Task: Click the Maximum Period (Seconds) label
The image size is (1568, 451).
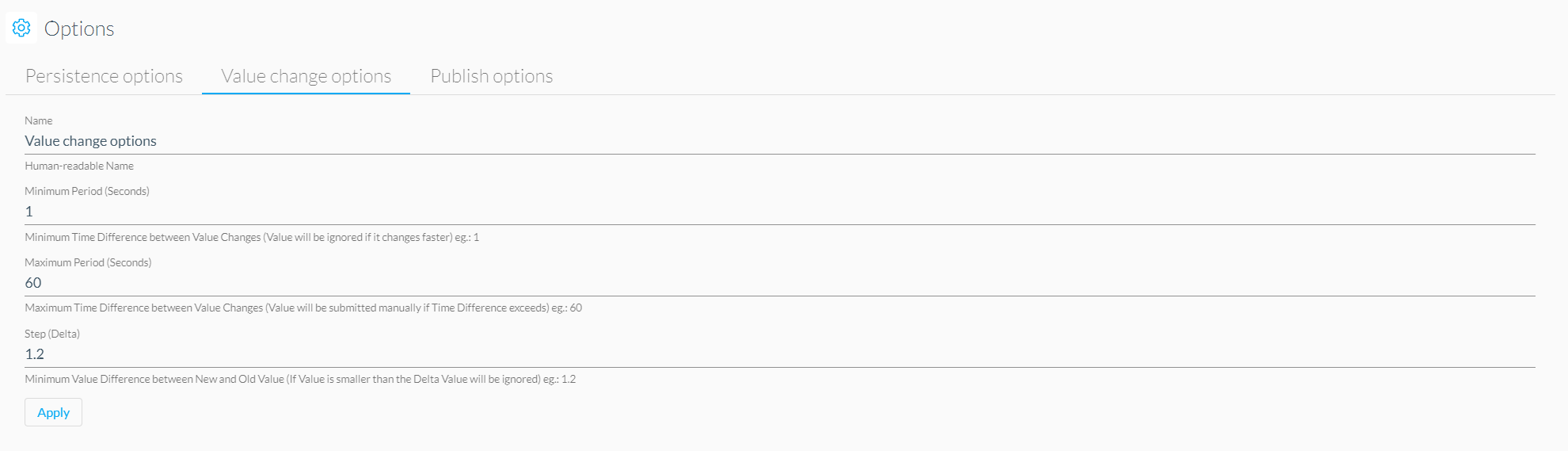Action: [88, 262]
